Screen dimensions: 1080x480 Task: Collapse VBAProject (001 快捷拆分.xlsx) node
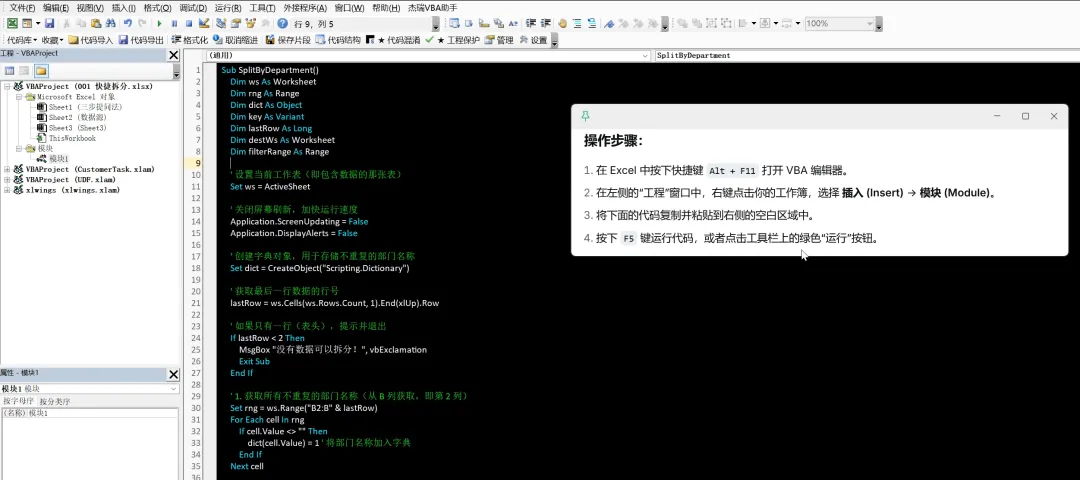click(7, 87)
